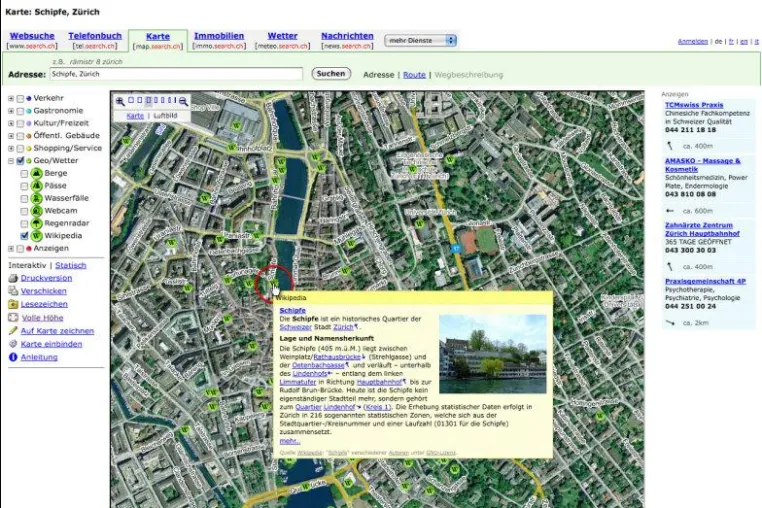This screenshot has height=508, width=762.
Task: Enable the Berge checkbox
Action: pos(24,174)
